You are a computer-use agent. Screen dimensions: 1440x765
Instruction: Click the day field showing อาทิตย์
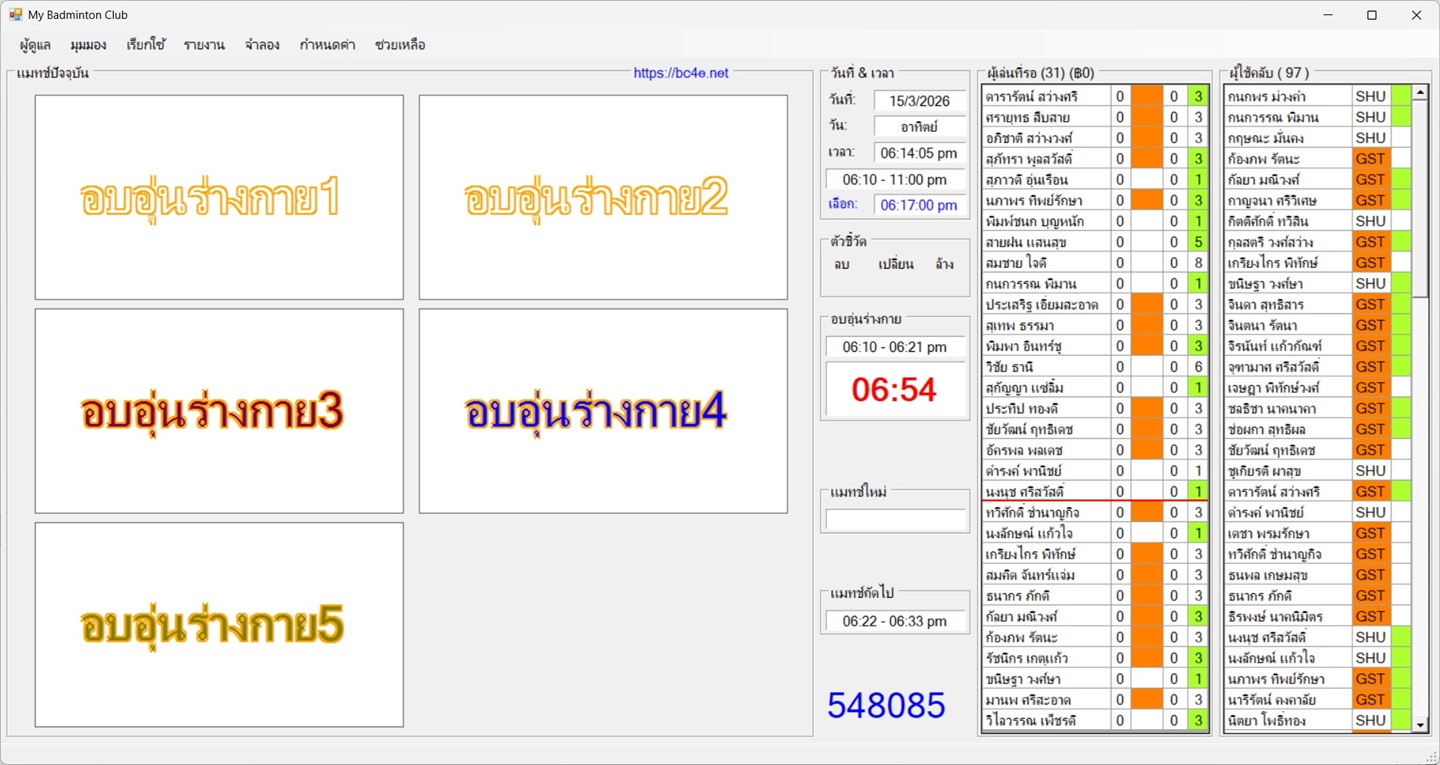tap(920, 126)
